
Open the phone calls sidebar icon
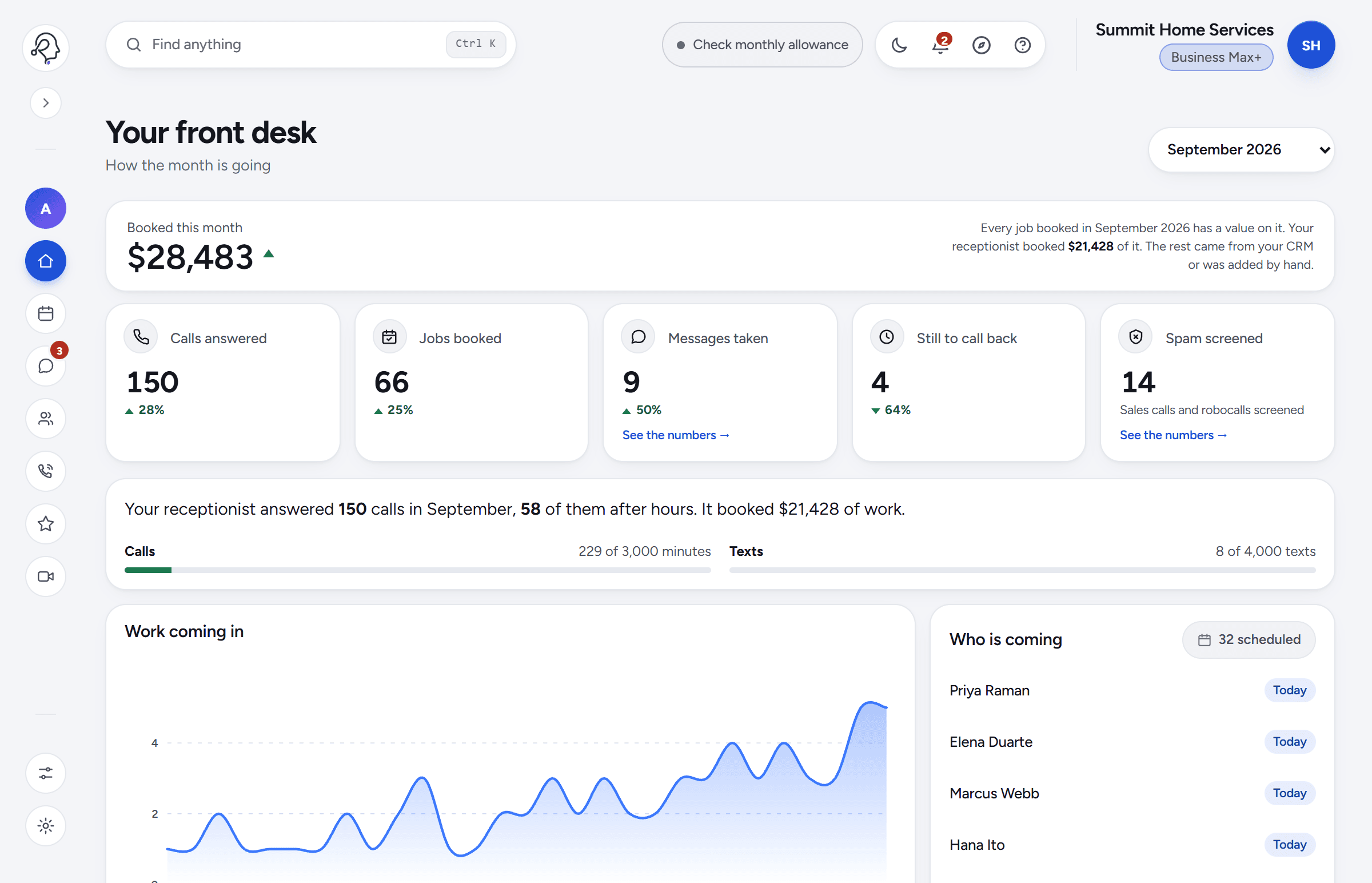(46, 471)
